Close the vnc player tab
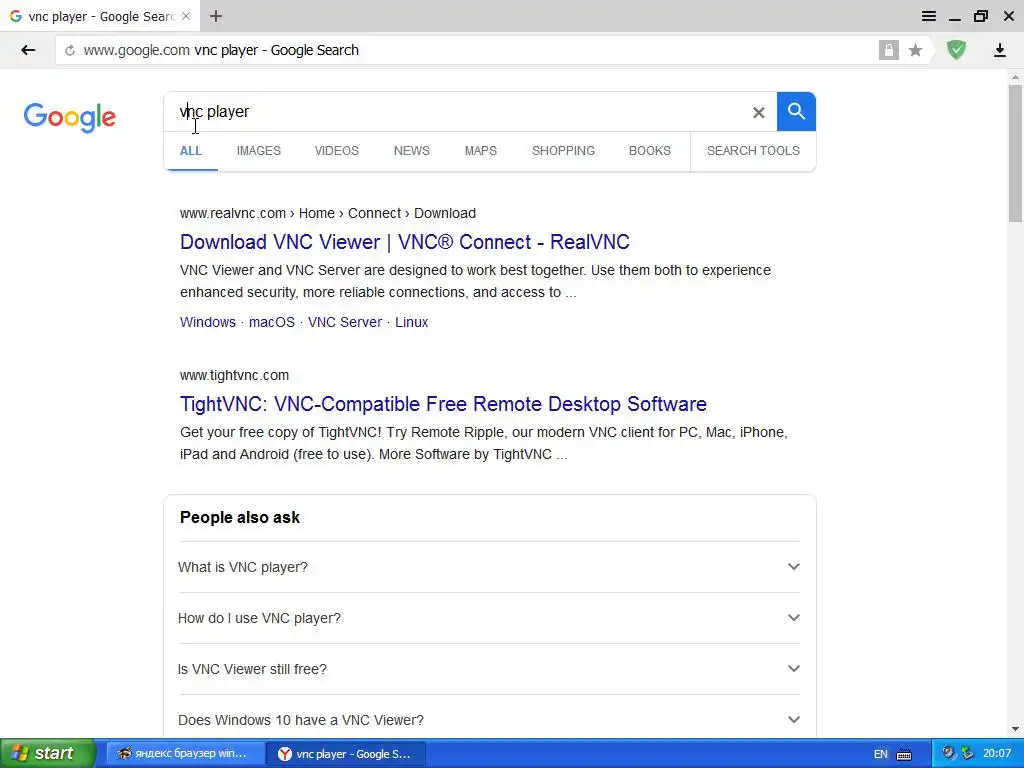The height and width of the screenshot is (768, 1024). click(186, 16)
